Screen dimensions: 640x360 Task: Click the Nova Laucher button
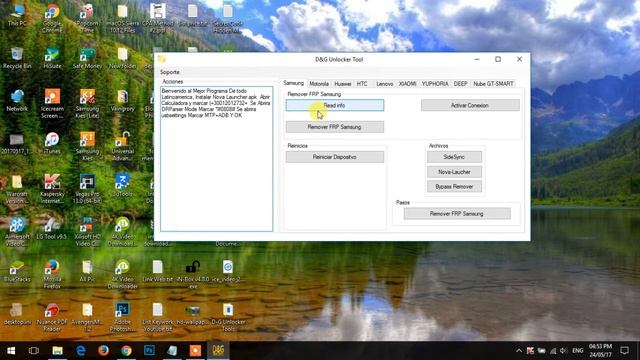pos(454,172)
